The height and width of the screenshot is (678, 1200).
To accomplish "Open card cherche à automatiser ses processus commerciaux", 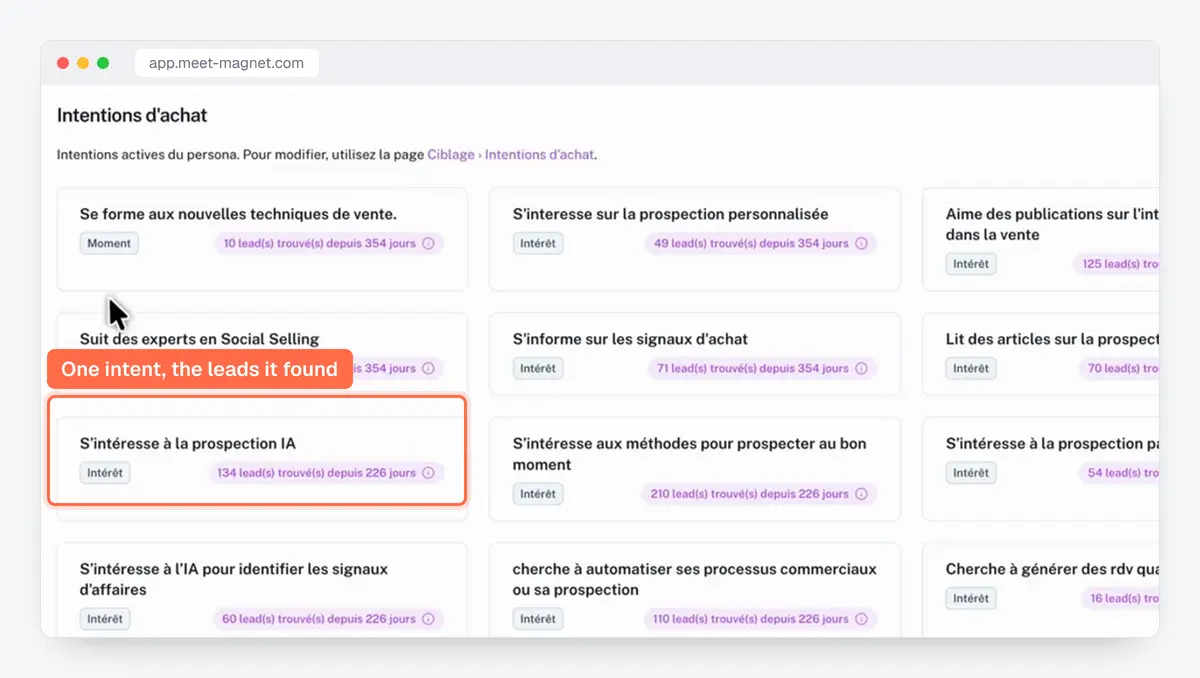I will (695, 590).
